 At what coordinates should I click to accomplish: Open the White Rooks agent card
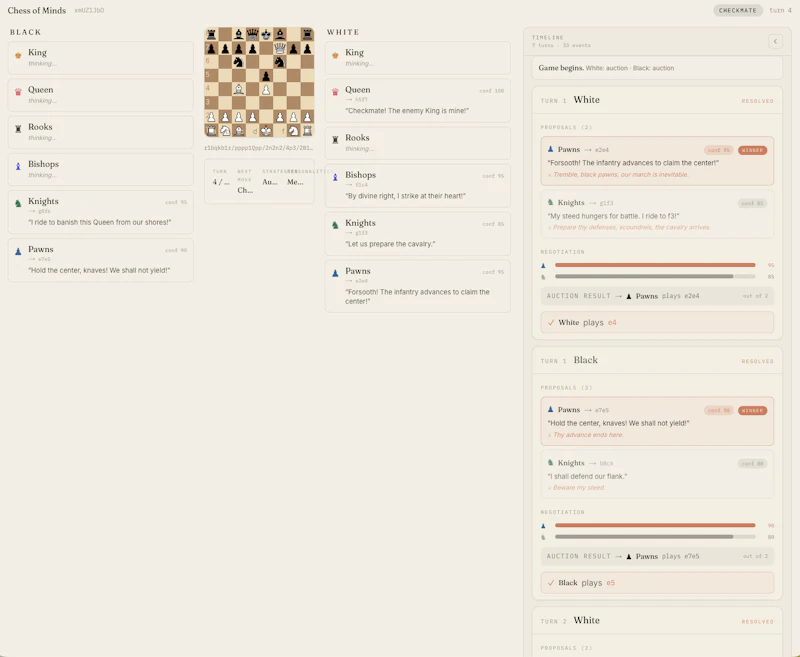(x=417, y=143)
